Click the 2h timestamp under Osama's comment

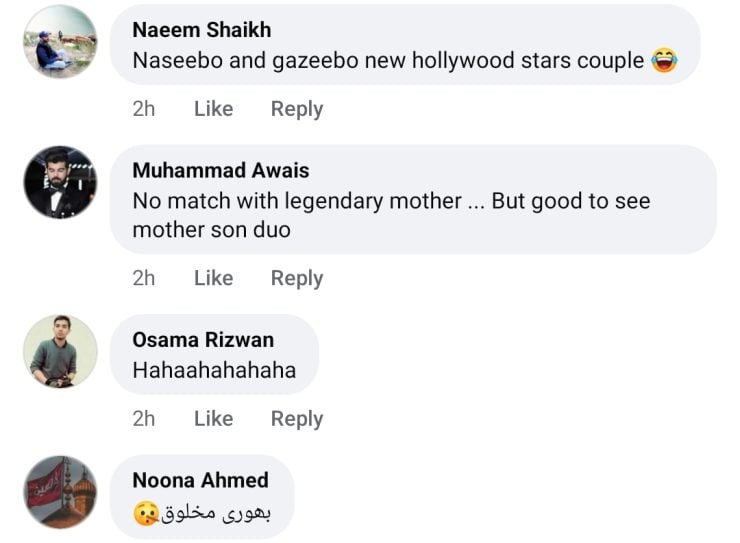click(x=144, y=419)
